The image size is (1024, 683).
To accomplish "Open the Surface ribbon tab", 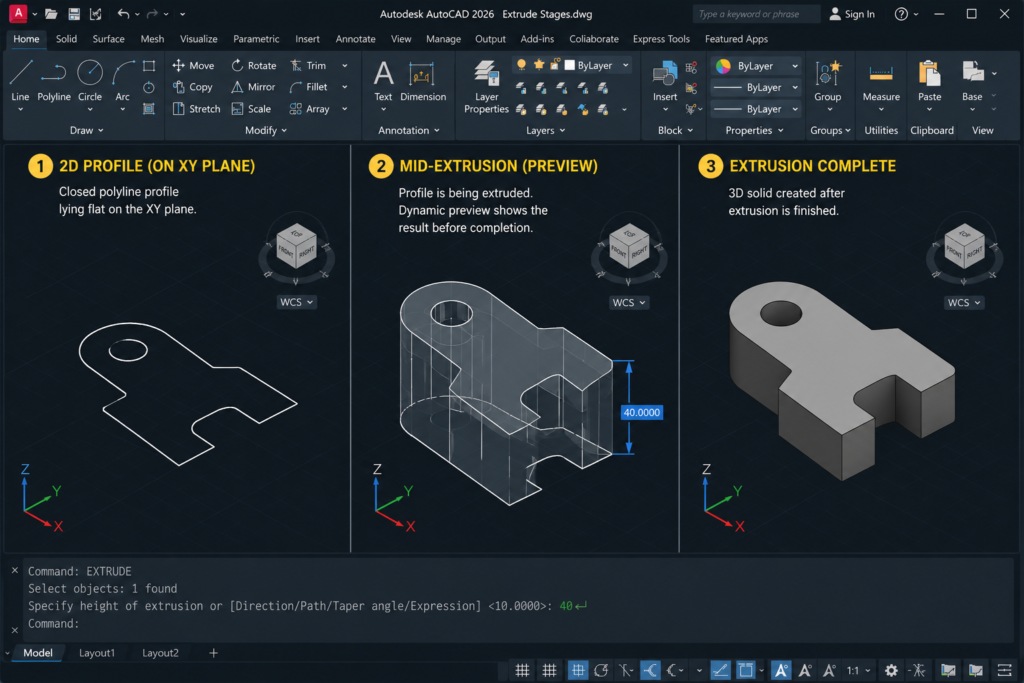I will point(108,39).
